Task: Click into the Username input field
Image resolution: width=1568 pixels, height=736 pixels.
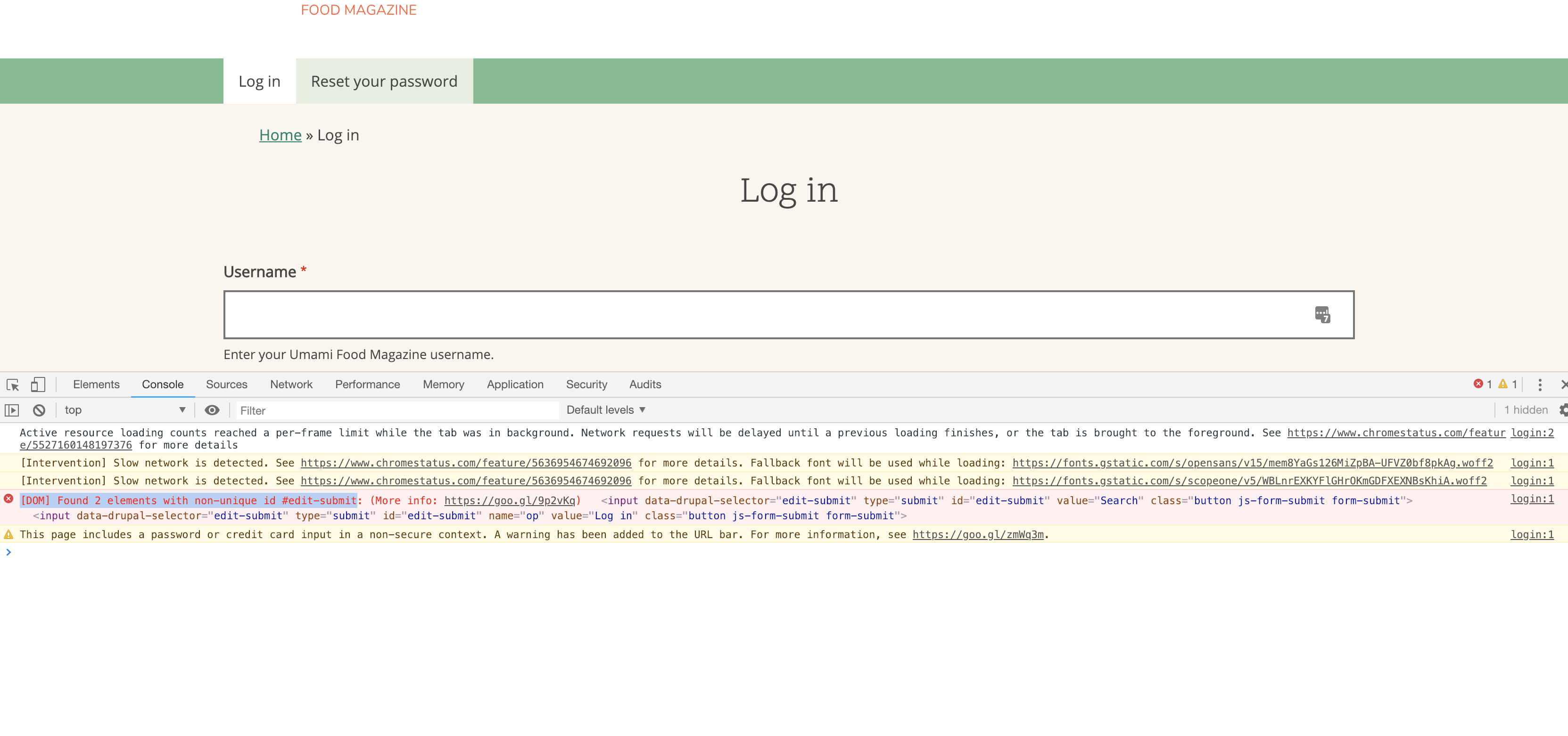Action: point(789,314)
